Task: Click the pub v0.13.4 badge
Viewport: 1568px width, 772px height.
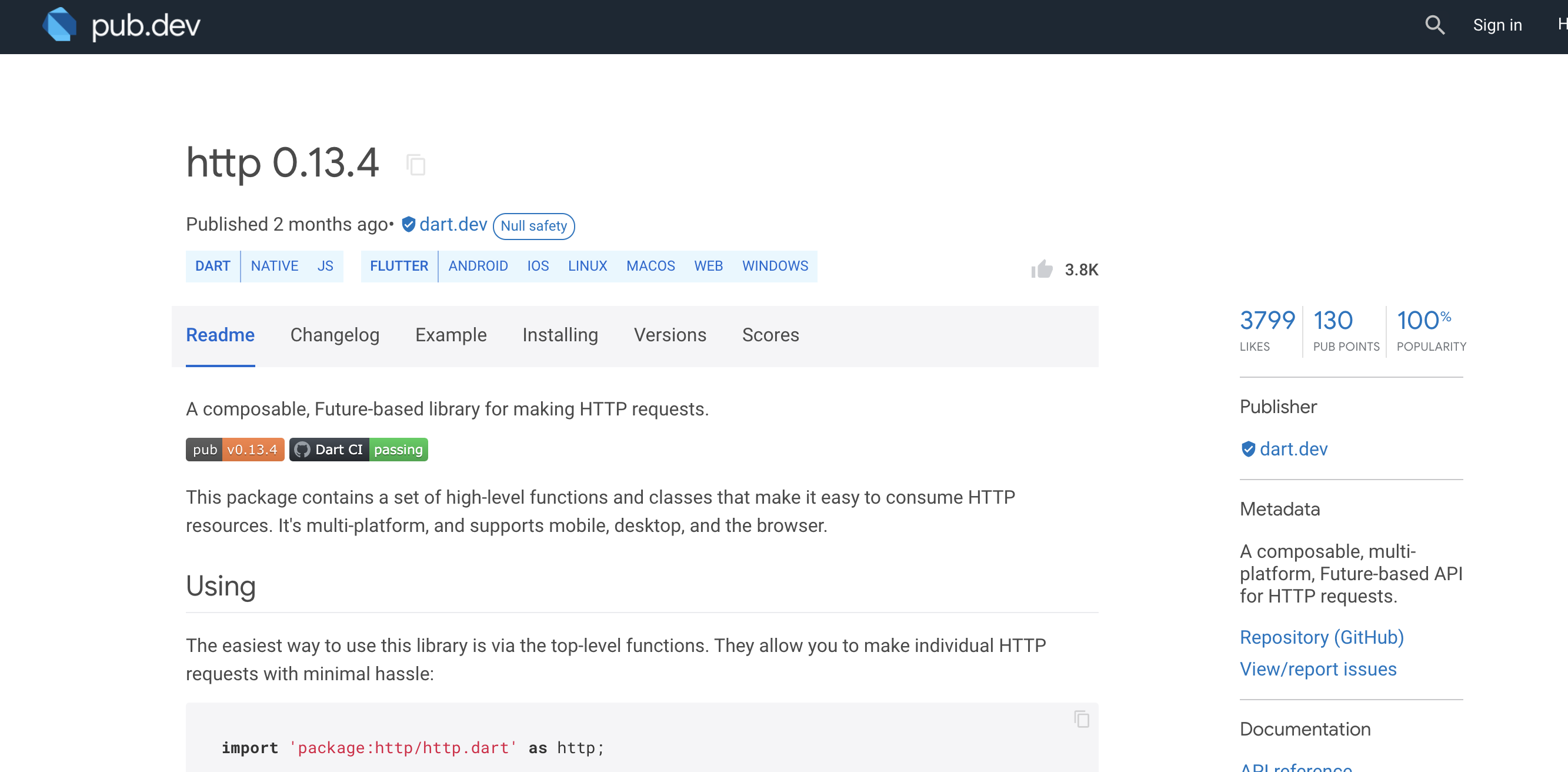Action: tap(235, 450)
